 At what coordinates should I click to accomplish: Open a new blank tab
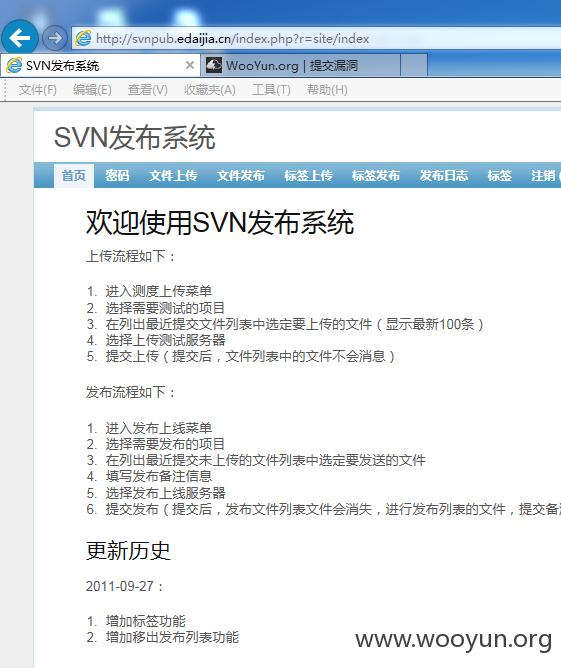point(414,66)
